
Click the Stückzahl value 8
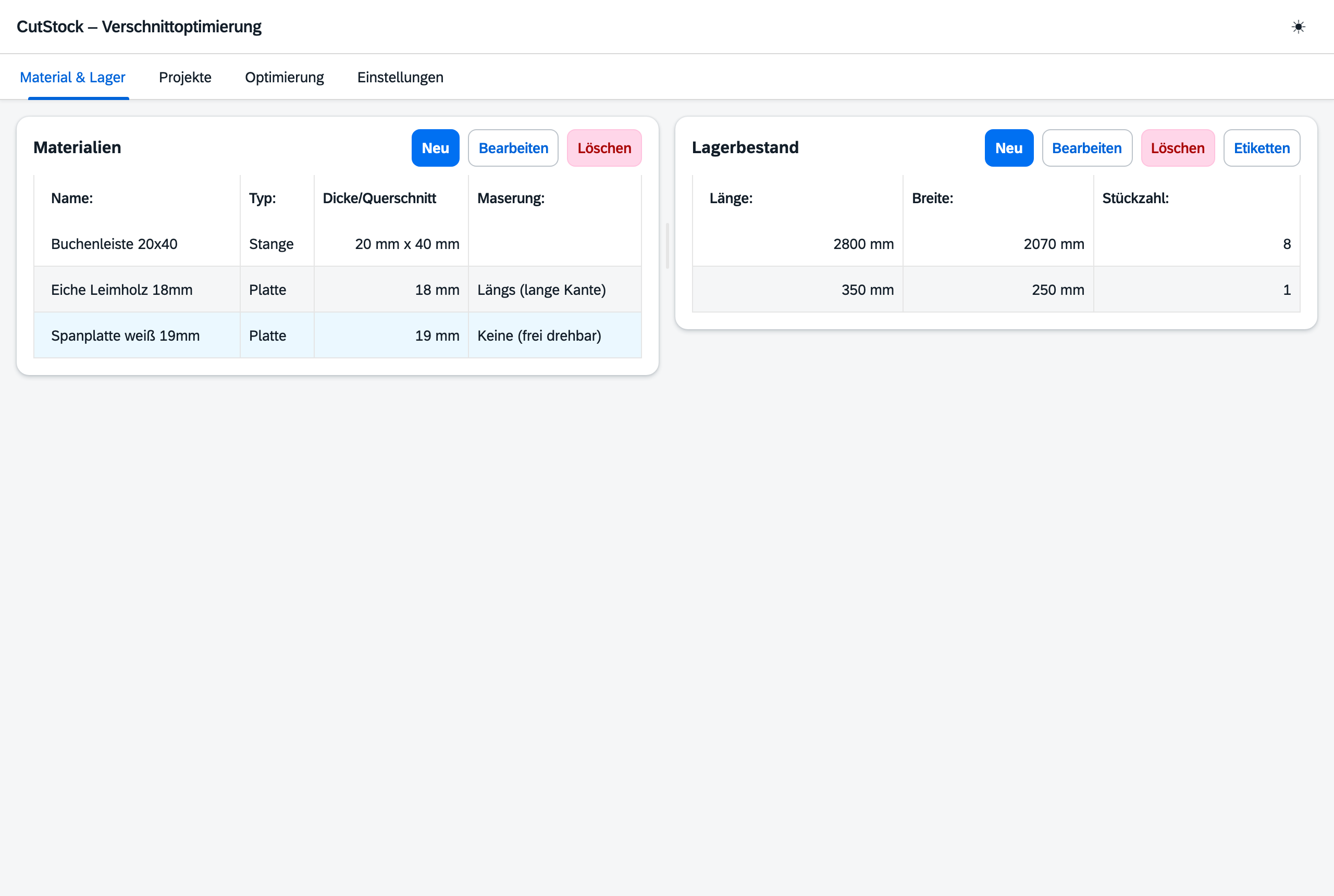[x=1196, y=244]
